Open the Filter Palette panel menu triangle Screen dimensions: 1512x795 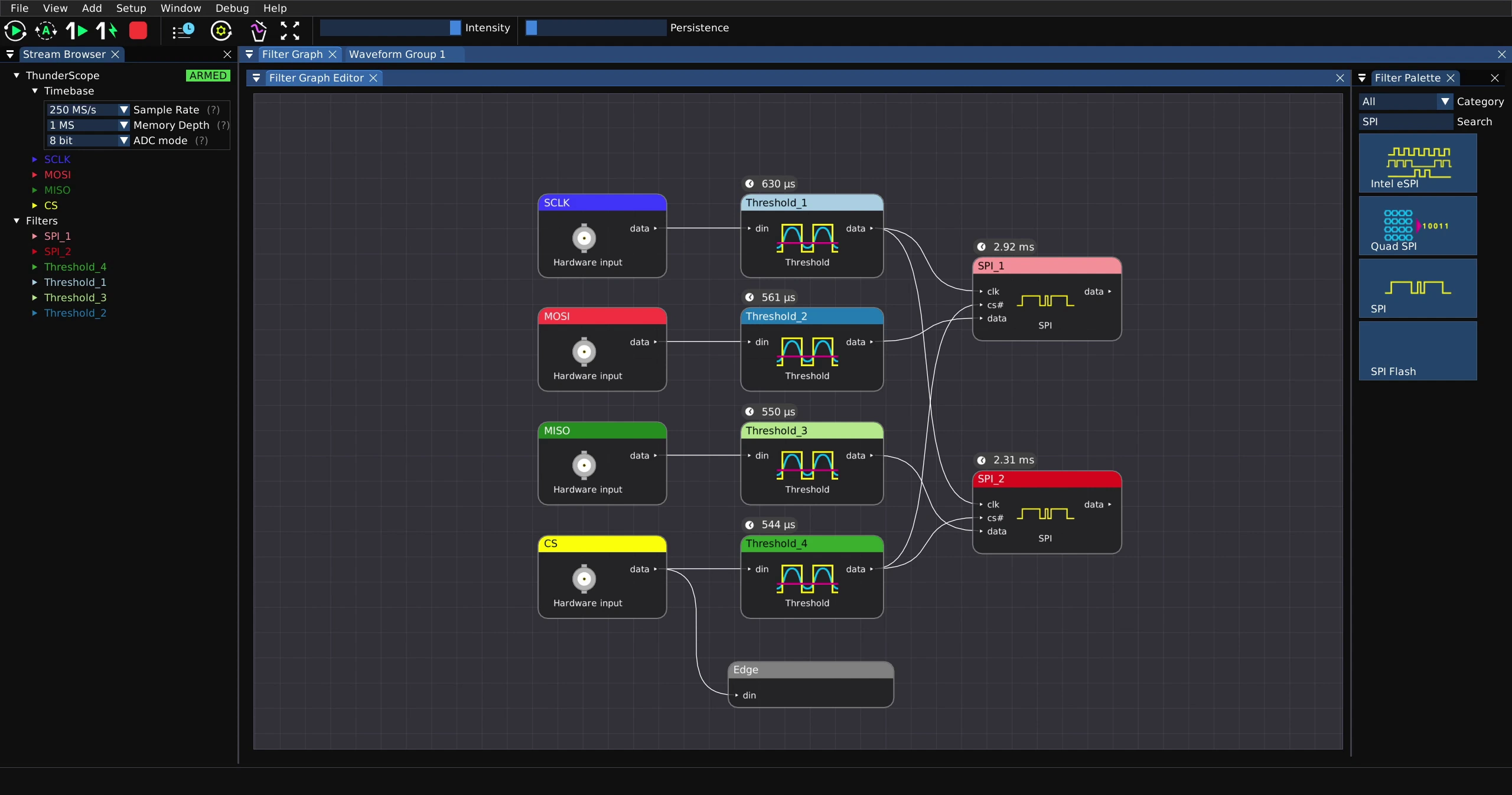(1362, 78)
